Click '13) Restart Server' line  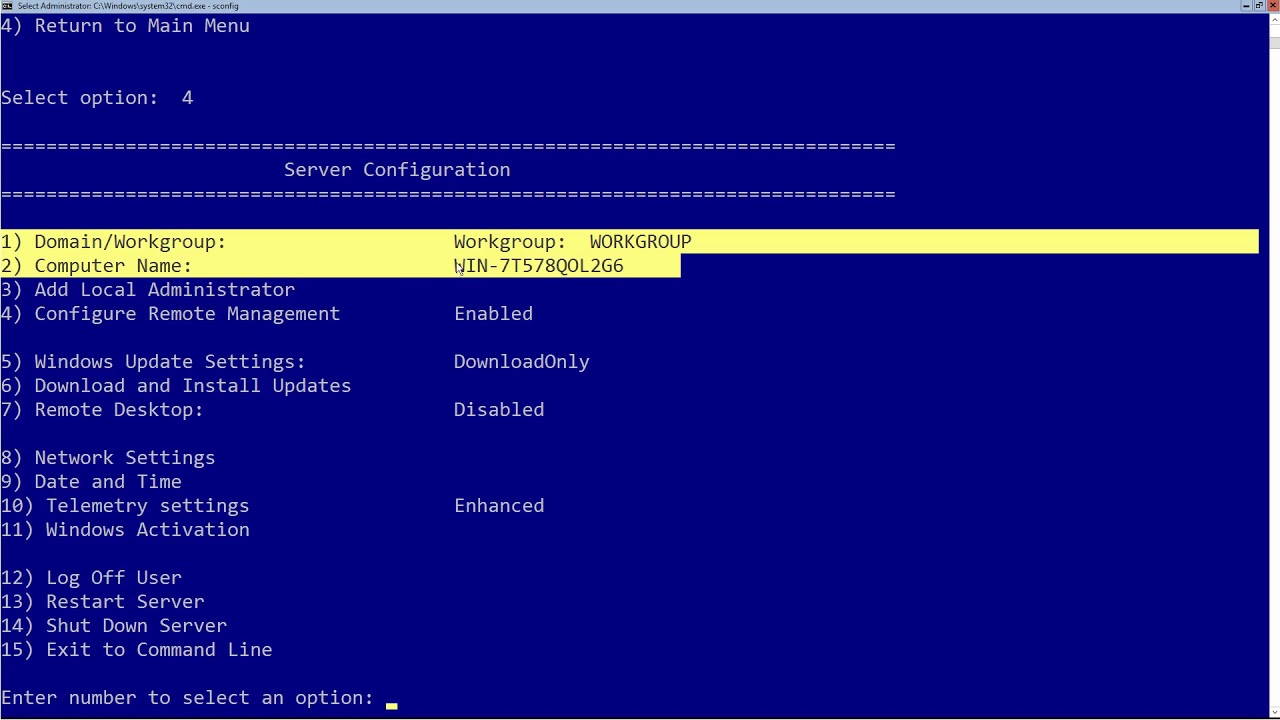point(102,602)
